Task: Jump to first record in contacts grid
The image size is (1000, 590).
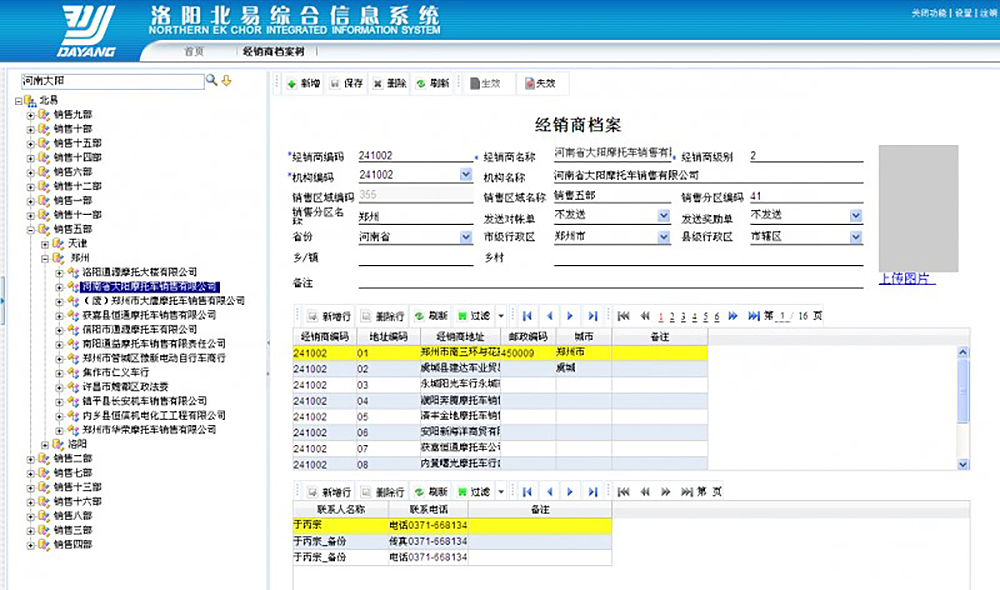Action: tap(527, 492)
